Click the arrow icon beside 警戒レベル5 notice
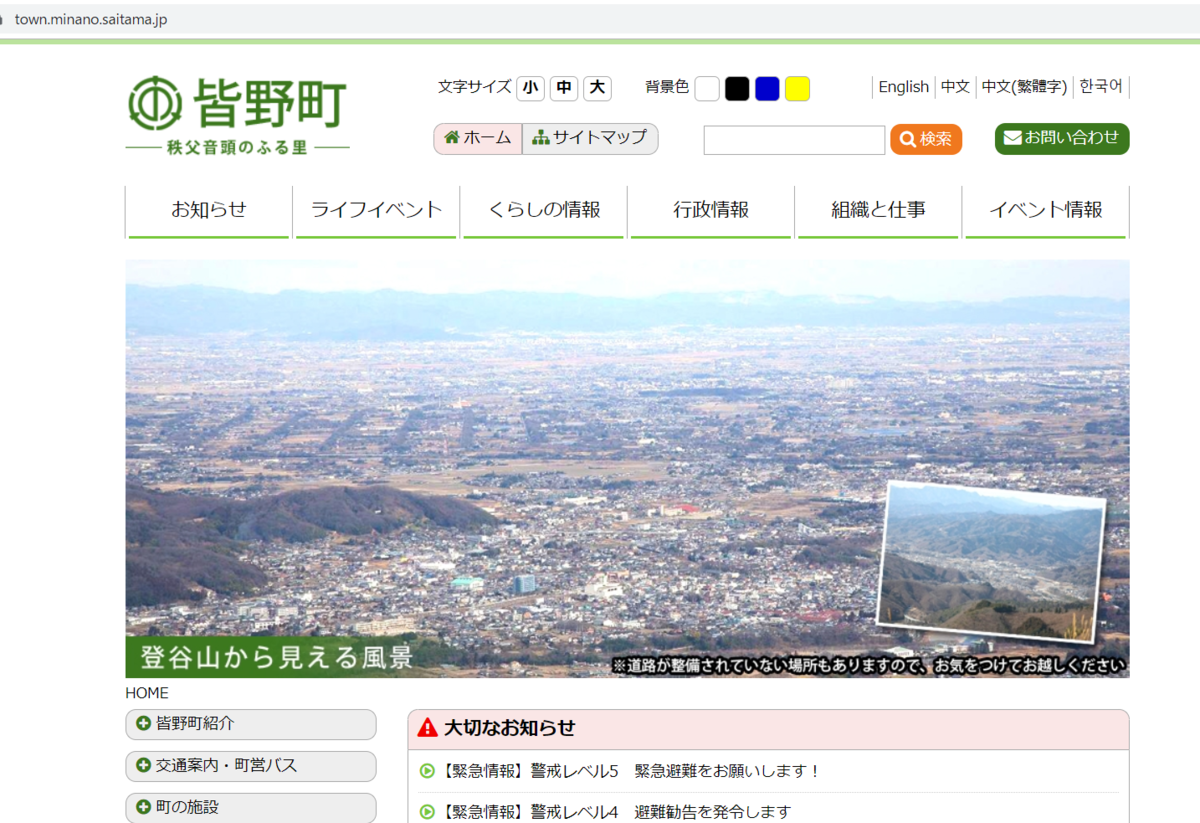This screenshot has width=1200, height=823. click(x=427, y=771)
